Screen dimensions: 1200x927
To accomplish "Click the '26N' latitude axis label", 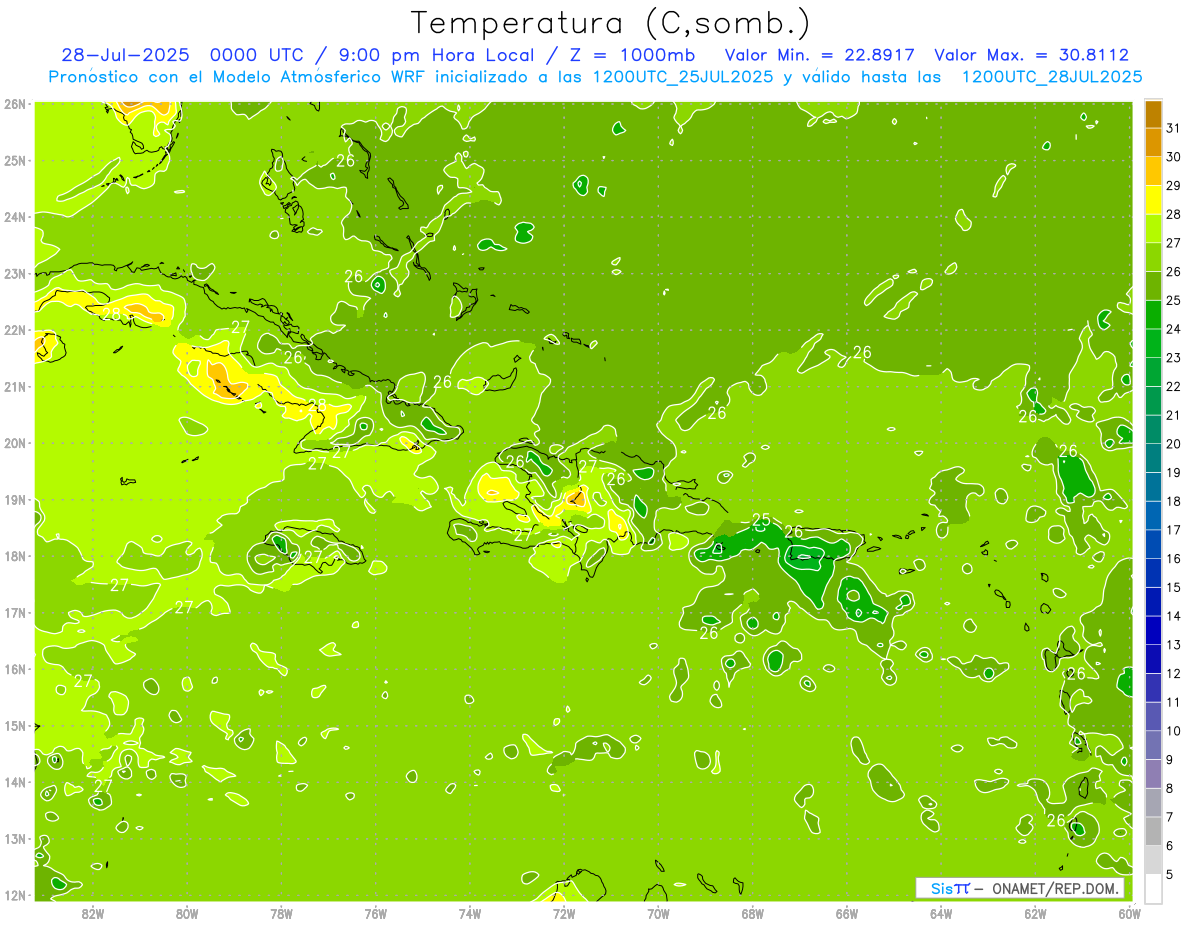I will [16, 104].
